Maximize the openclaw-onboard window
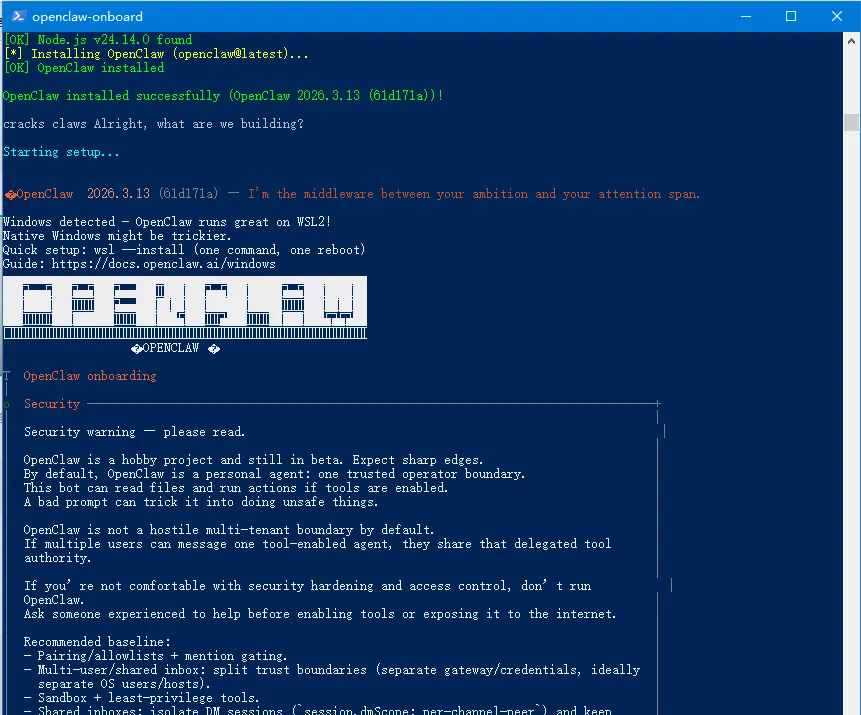The image size is (861, 715). 791,16
